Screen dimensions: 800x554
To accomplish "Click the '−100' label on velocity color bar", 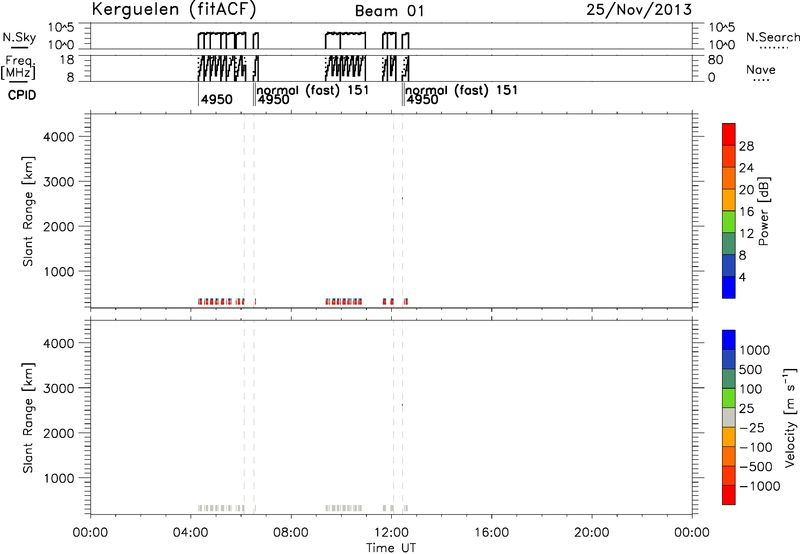I will [x=755, y=447].
